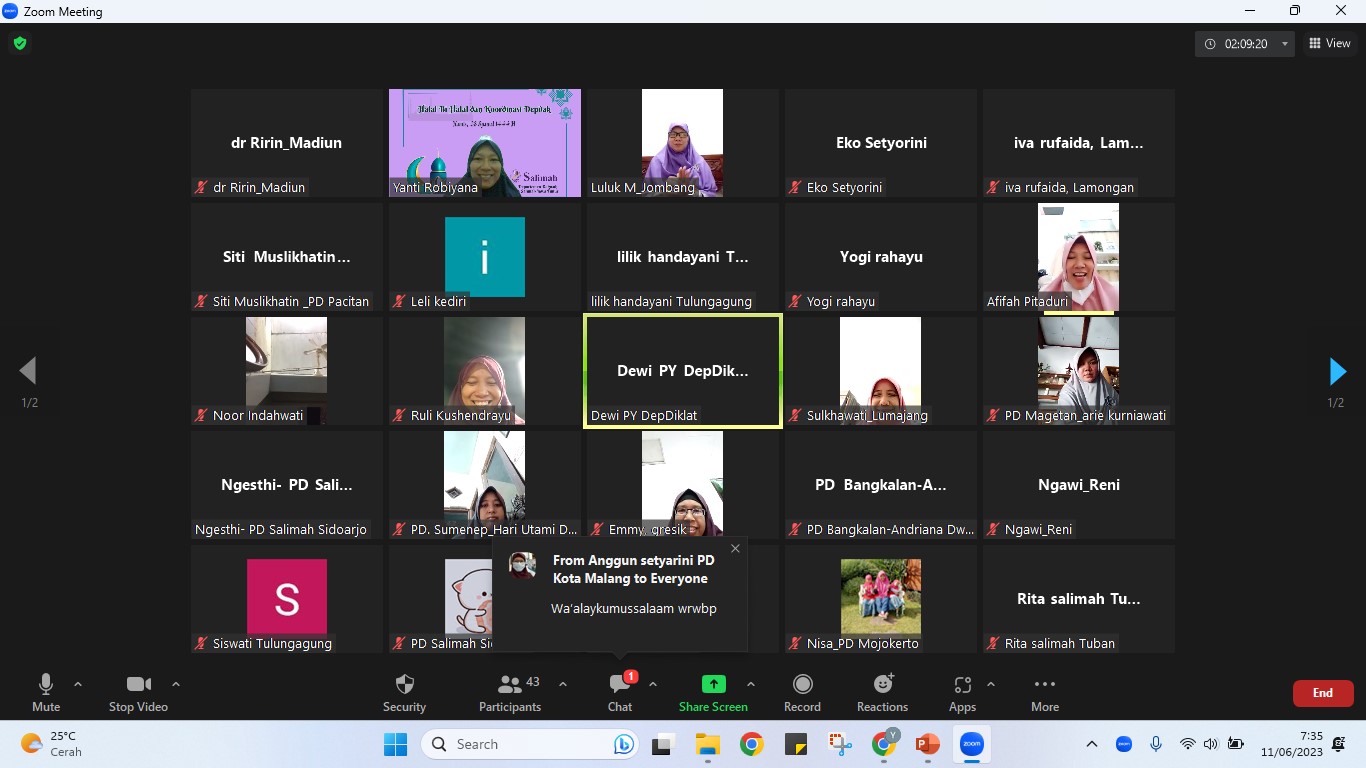The width and height of the screenshot is (1366, 768).
Task: Start recording the meeting
Action: tap(802, 693)
